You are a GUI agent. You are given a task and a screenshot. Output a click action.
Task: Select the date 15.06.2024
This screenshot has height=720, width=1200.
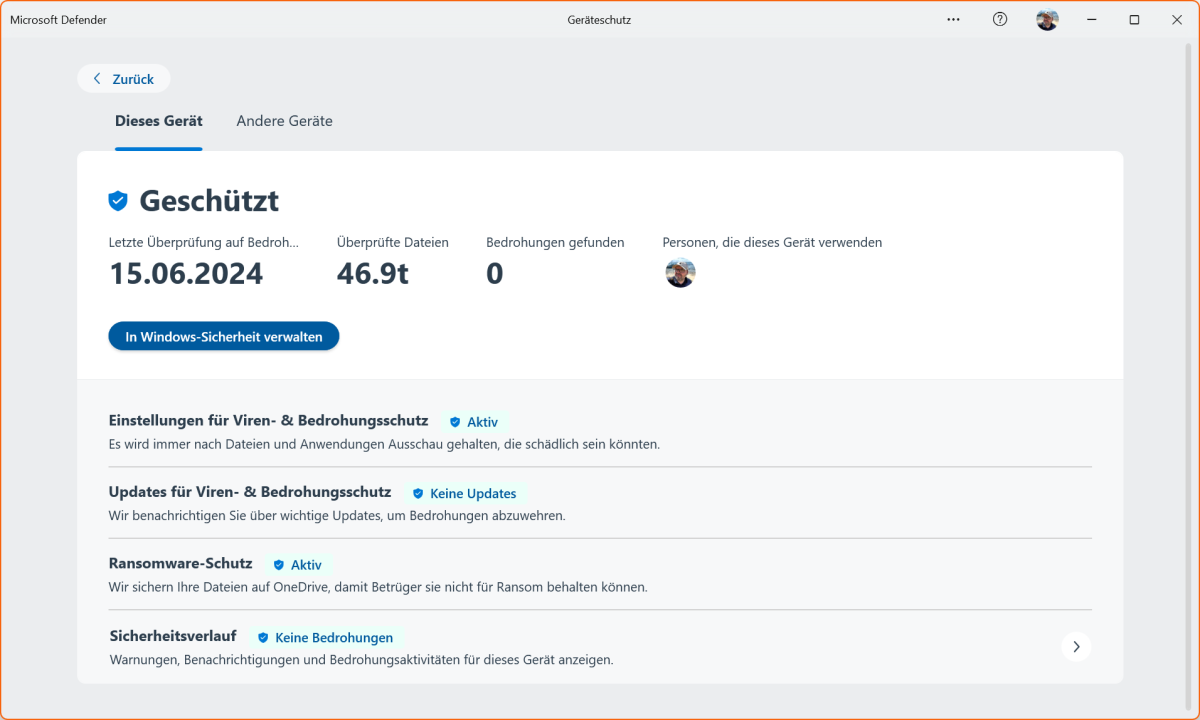pos(186,274)
